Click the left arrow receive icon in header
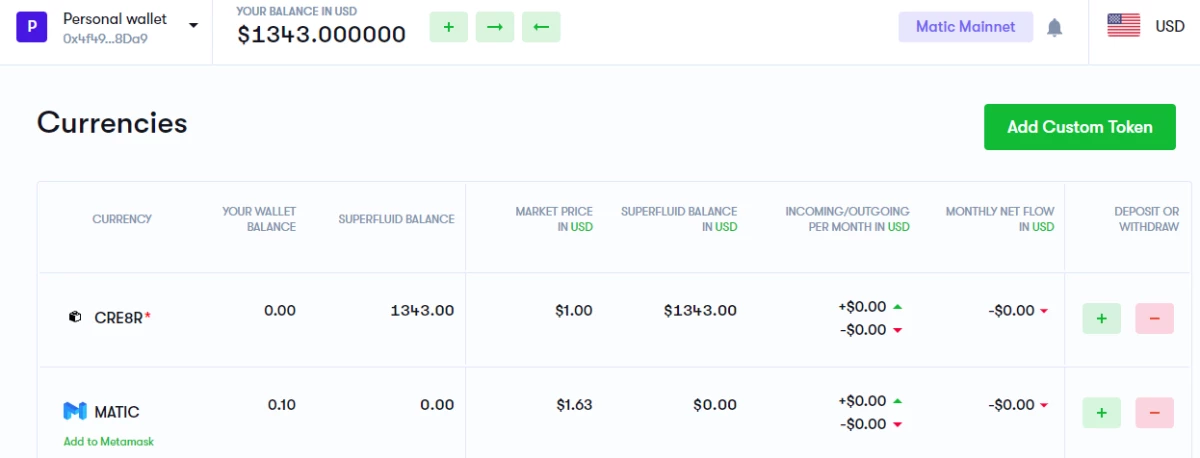The image size is (1200, 458). click(541, 27)
